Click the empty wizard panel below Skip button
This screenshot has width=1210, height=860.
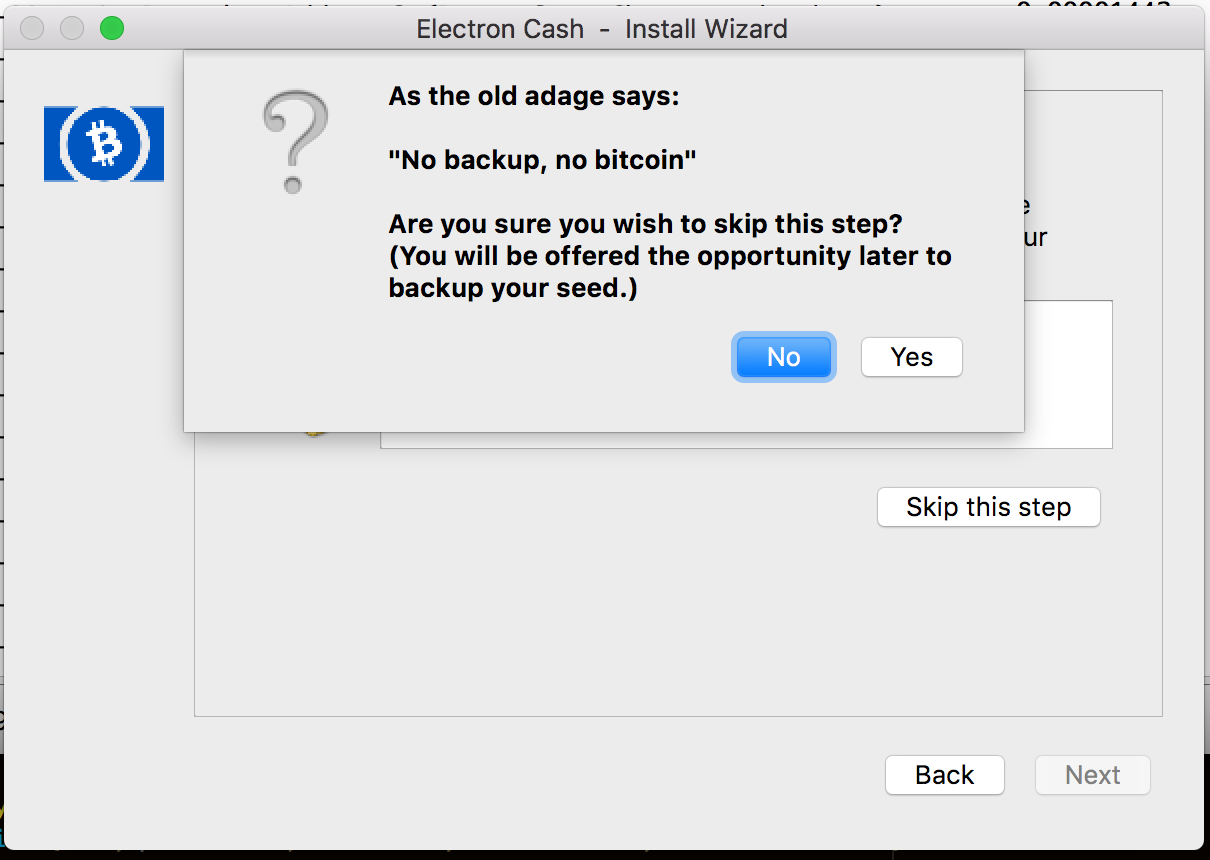678,620
